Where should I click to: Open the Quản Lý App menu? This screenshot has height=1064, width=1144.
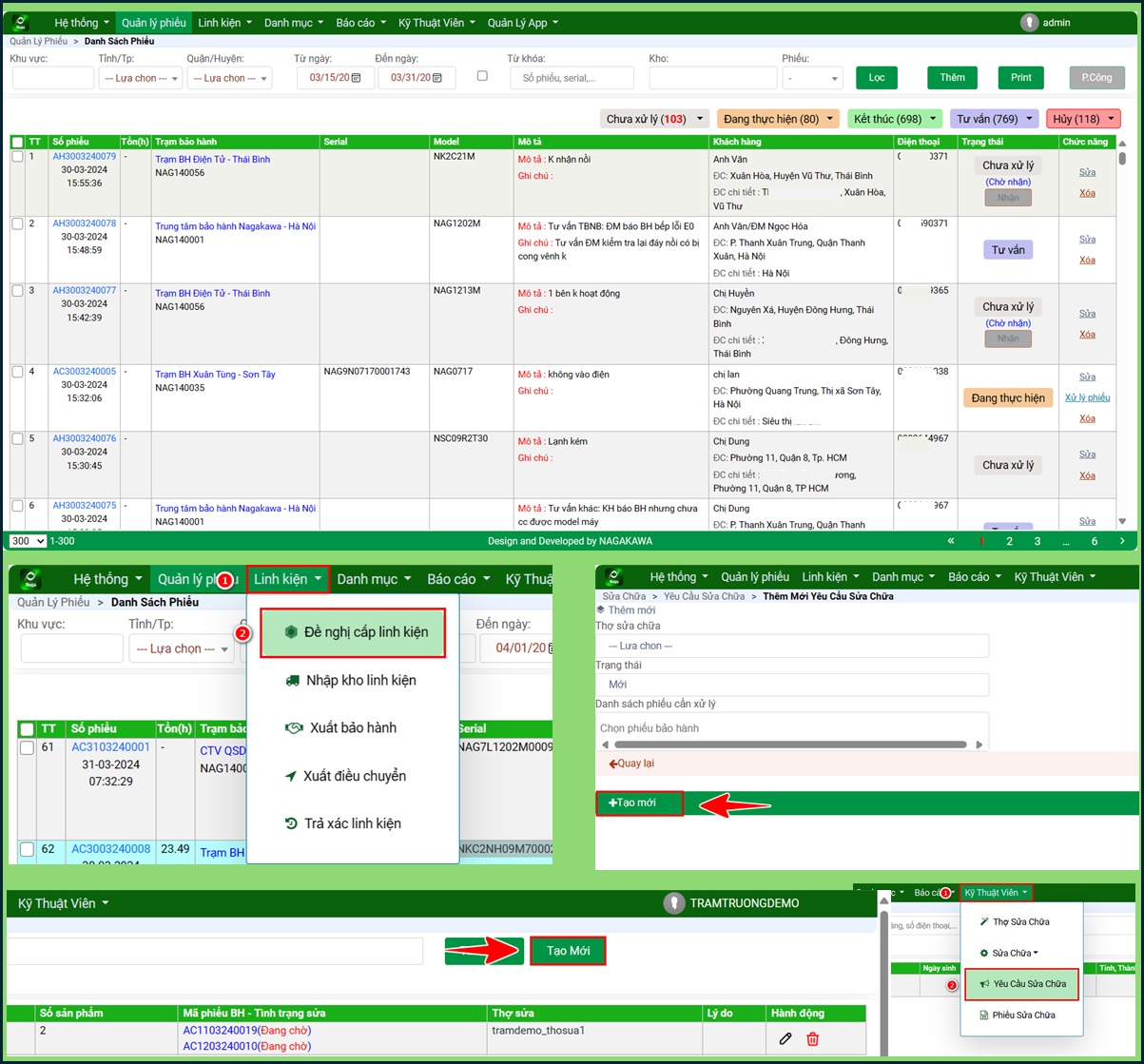522,23
